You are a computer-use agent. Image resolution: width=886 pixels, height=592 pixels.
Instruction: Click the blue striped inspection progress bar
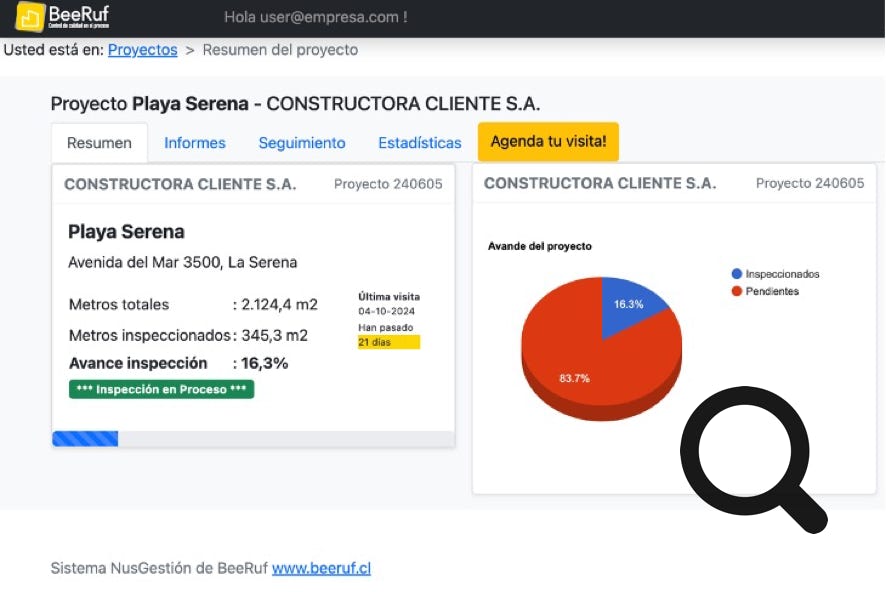(85, 438)
